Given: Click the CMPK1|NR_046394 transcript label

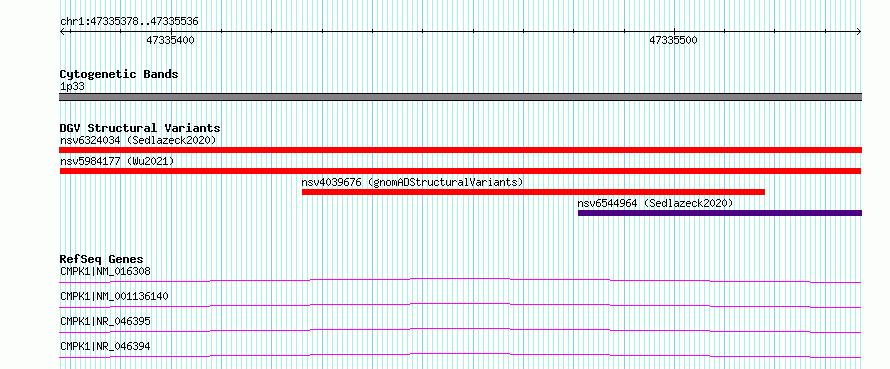Looking at the screenshot, I should 106,346.
